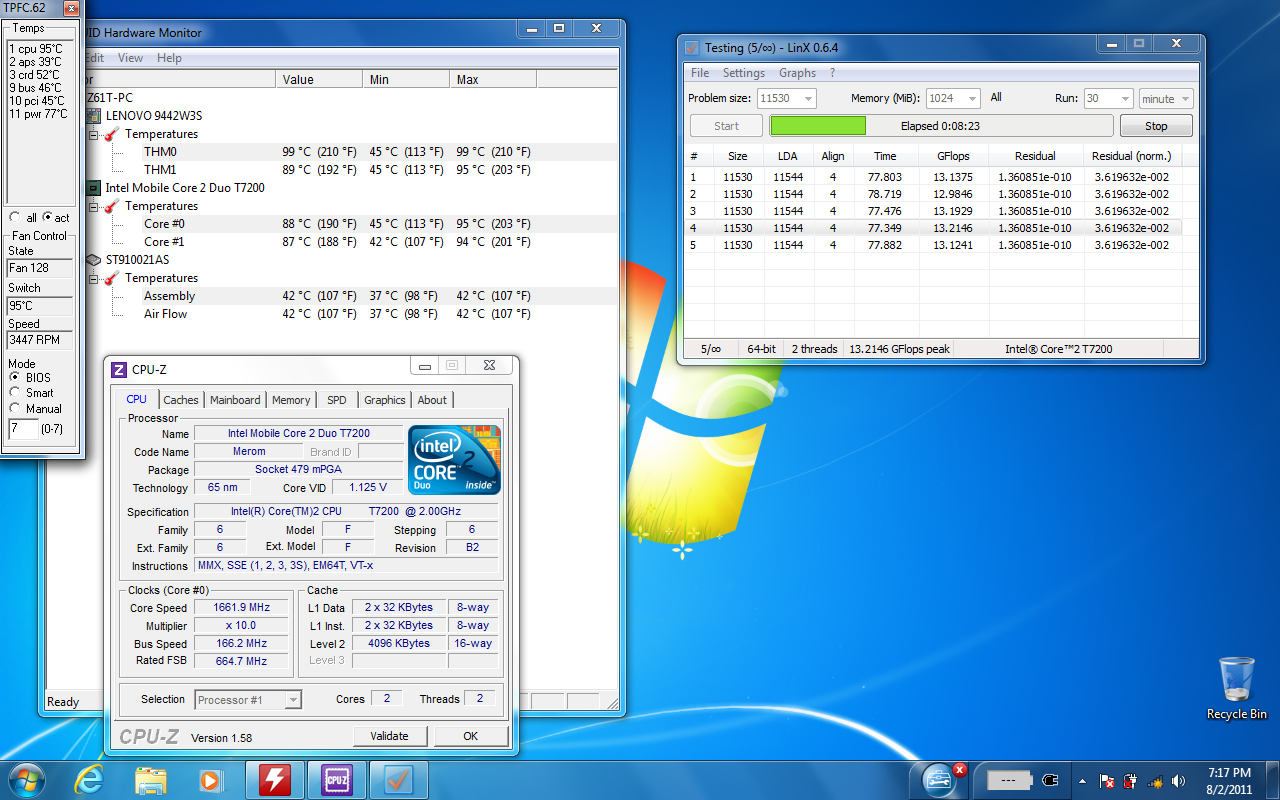Click the thermometer icon under Intel Mobile Core 2 Duo T7200

point(112,206)
